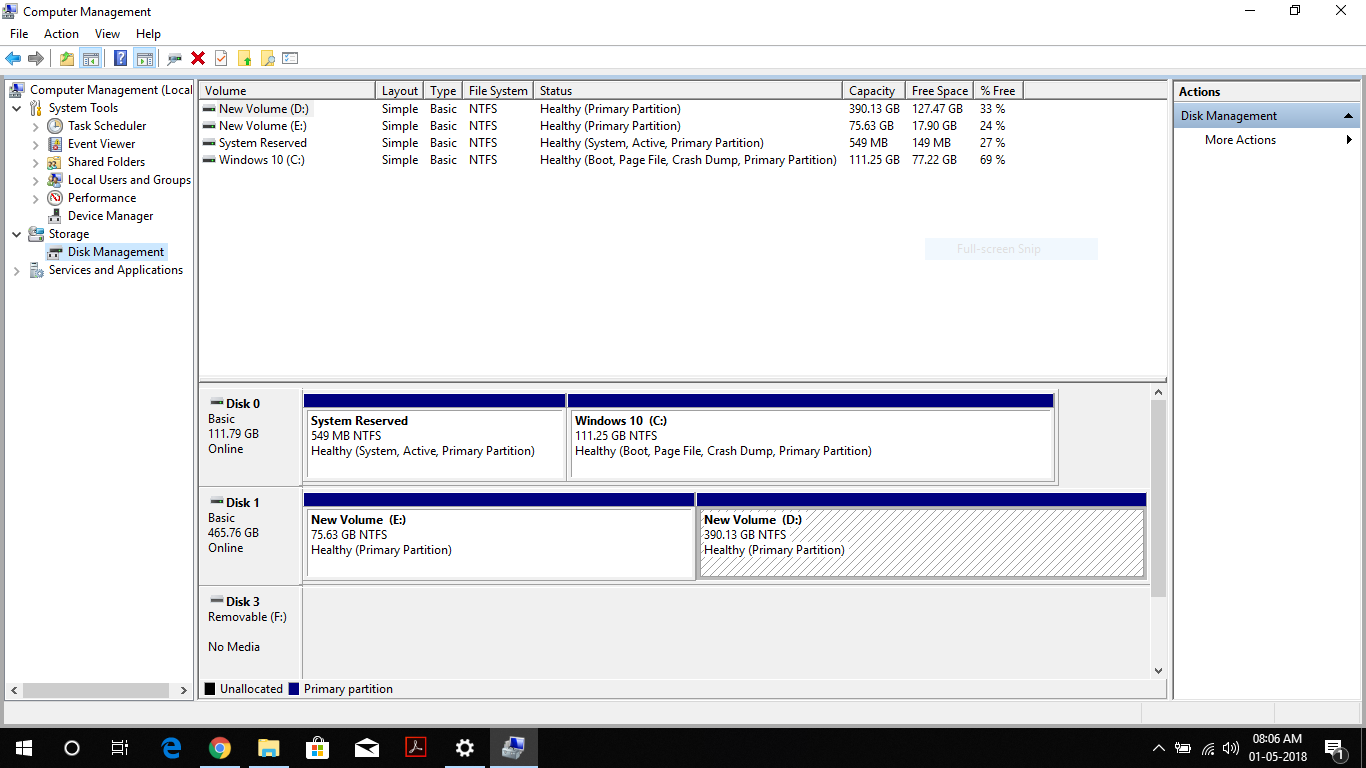Open the More Actions submenu

(1267, 140)
